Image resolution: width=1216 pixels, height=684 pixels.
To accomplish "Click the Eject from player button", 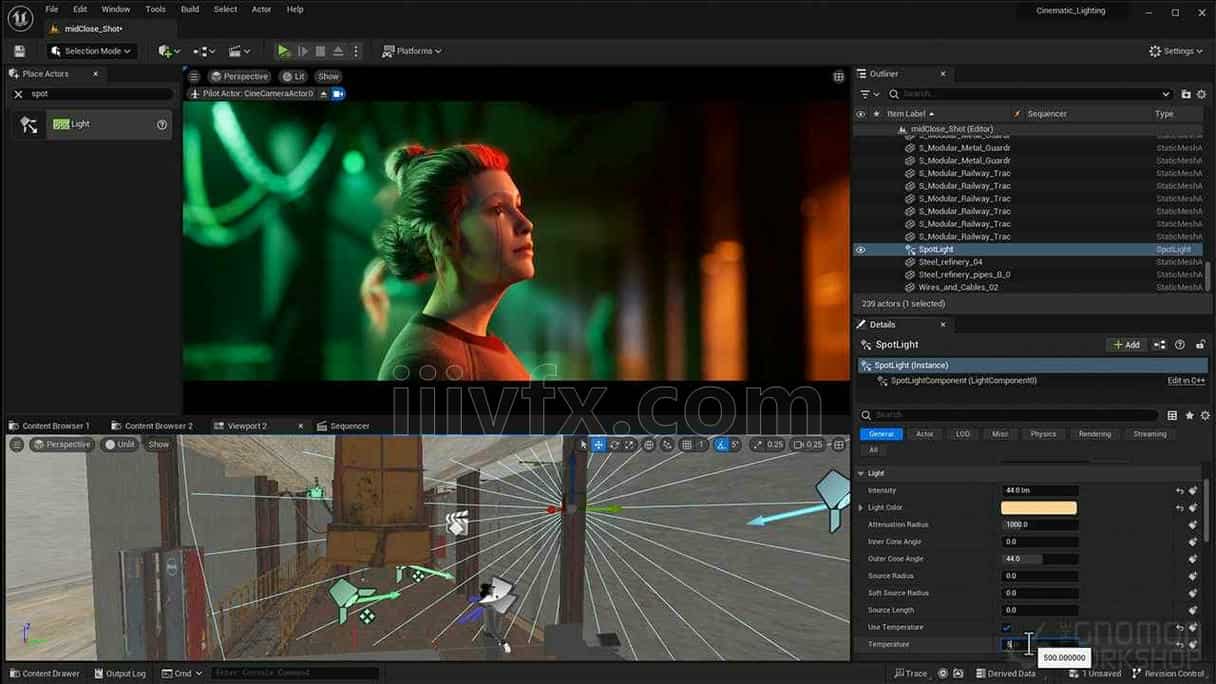I will pos(338,51).
